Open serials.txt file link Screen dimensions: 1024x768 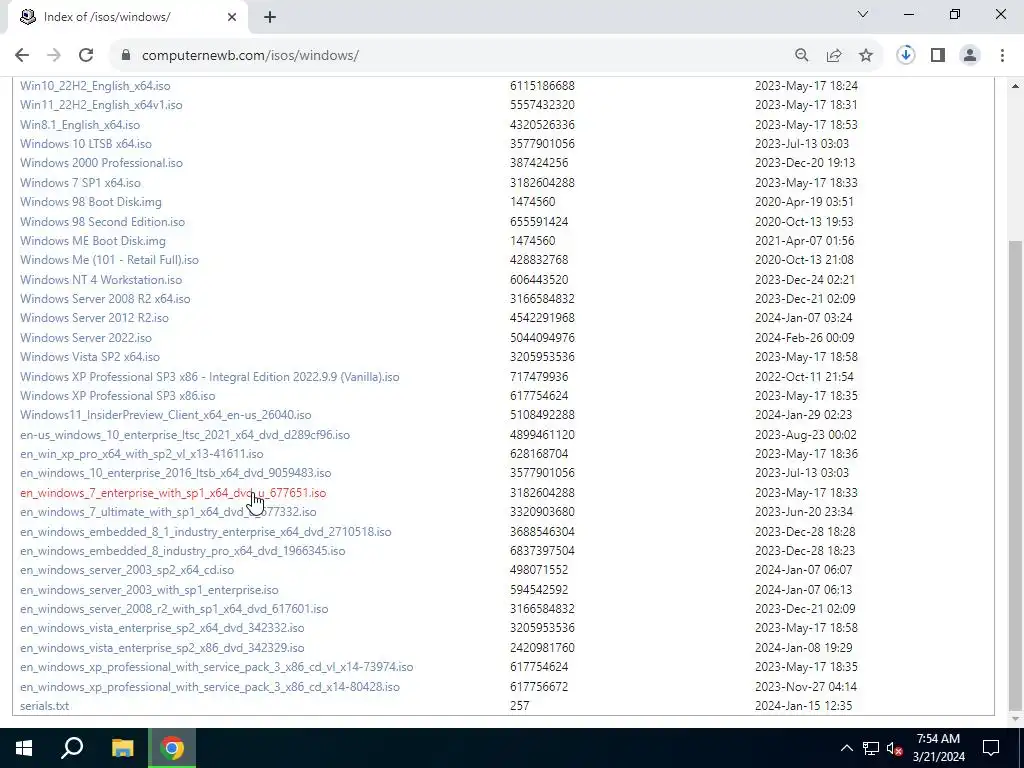pyautogui.click(x=44, y=706)
